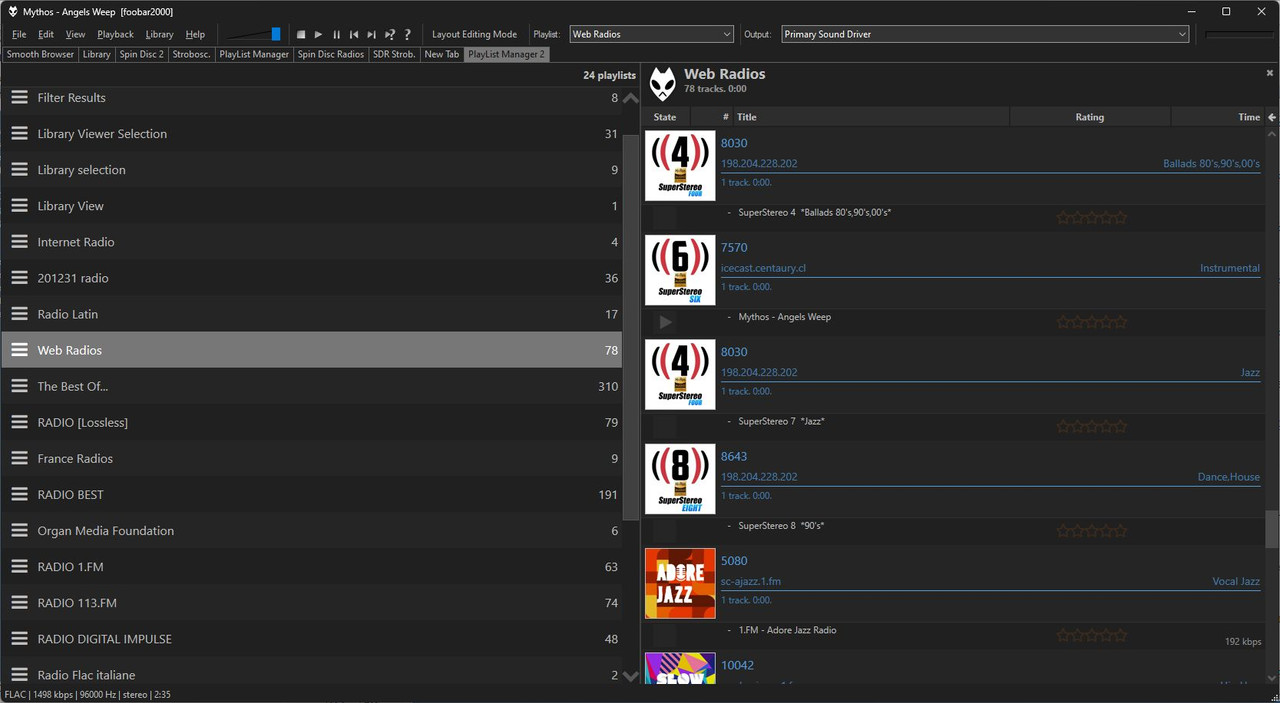Switch to the Strobosc. tab
Screen dimensions: 1280x703
[191, 54]
